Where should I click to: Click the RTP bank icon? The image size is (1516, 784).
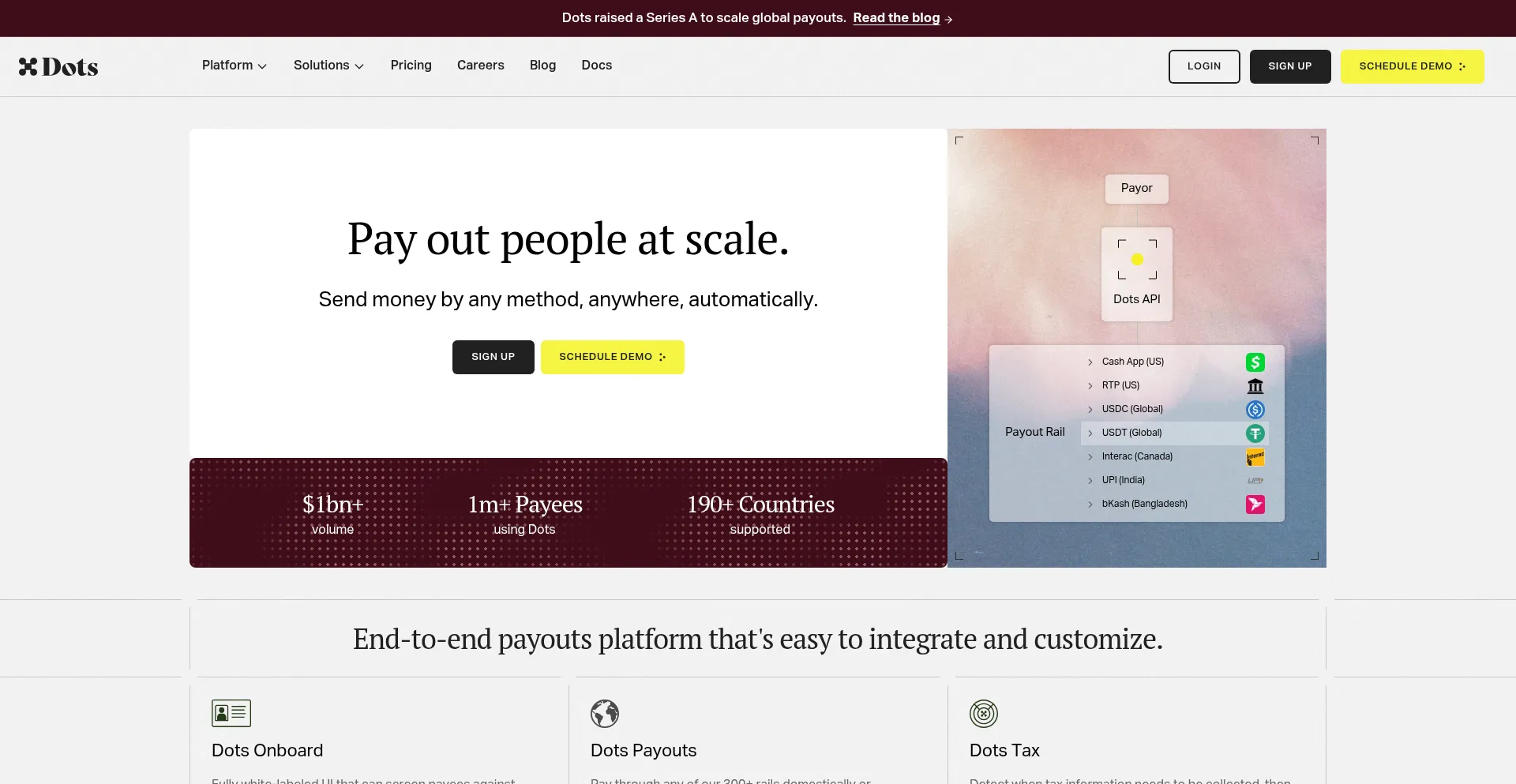point(1255,386)
